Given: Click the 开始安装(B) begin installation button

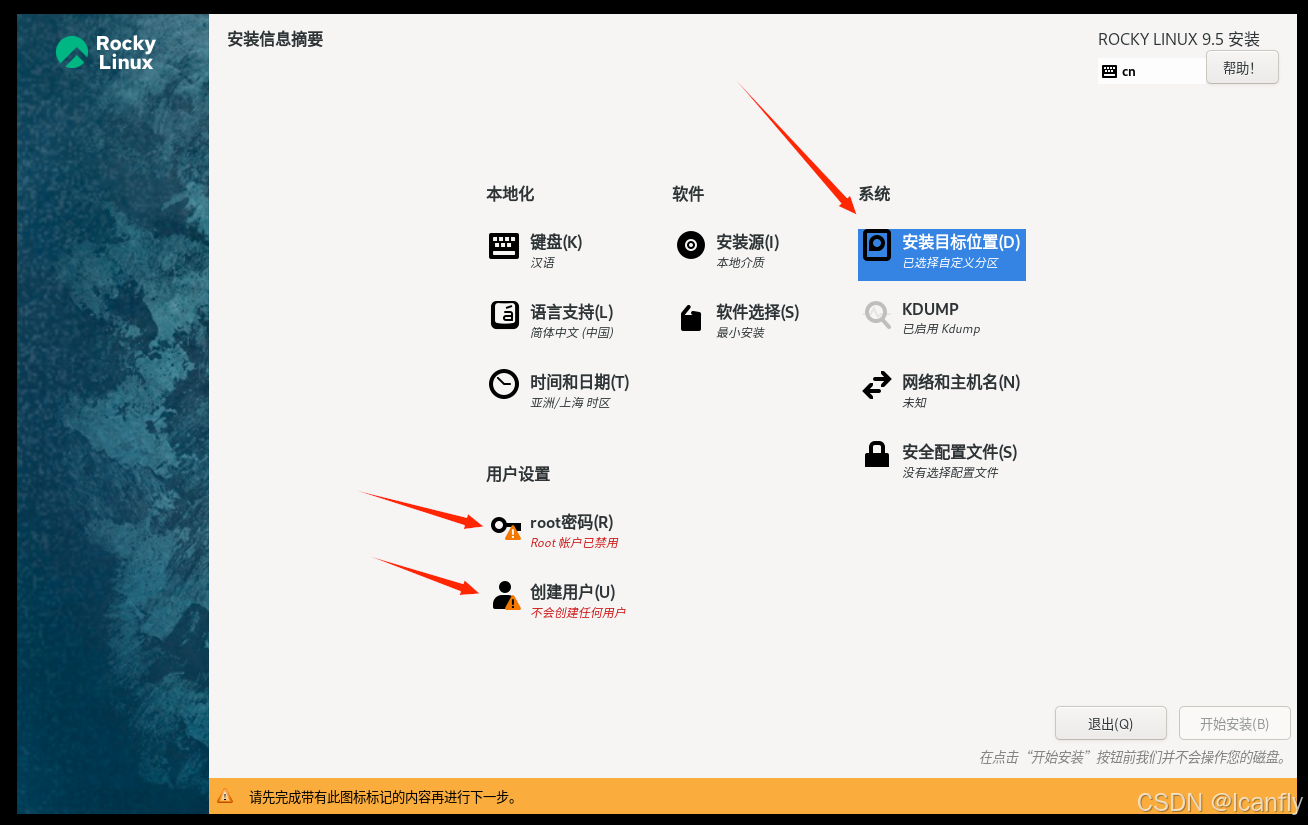Looking at the screenshot, I should (1235, 723).
